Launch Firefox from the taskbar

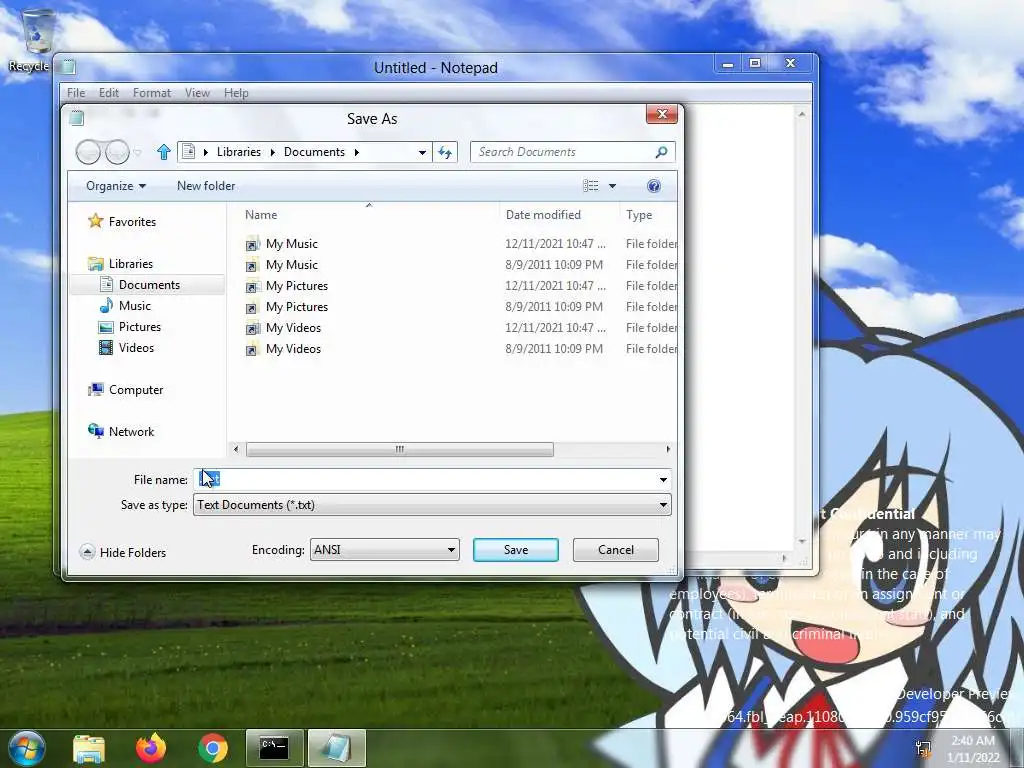[x=151, y=748]
